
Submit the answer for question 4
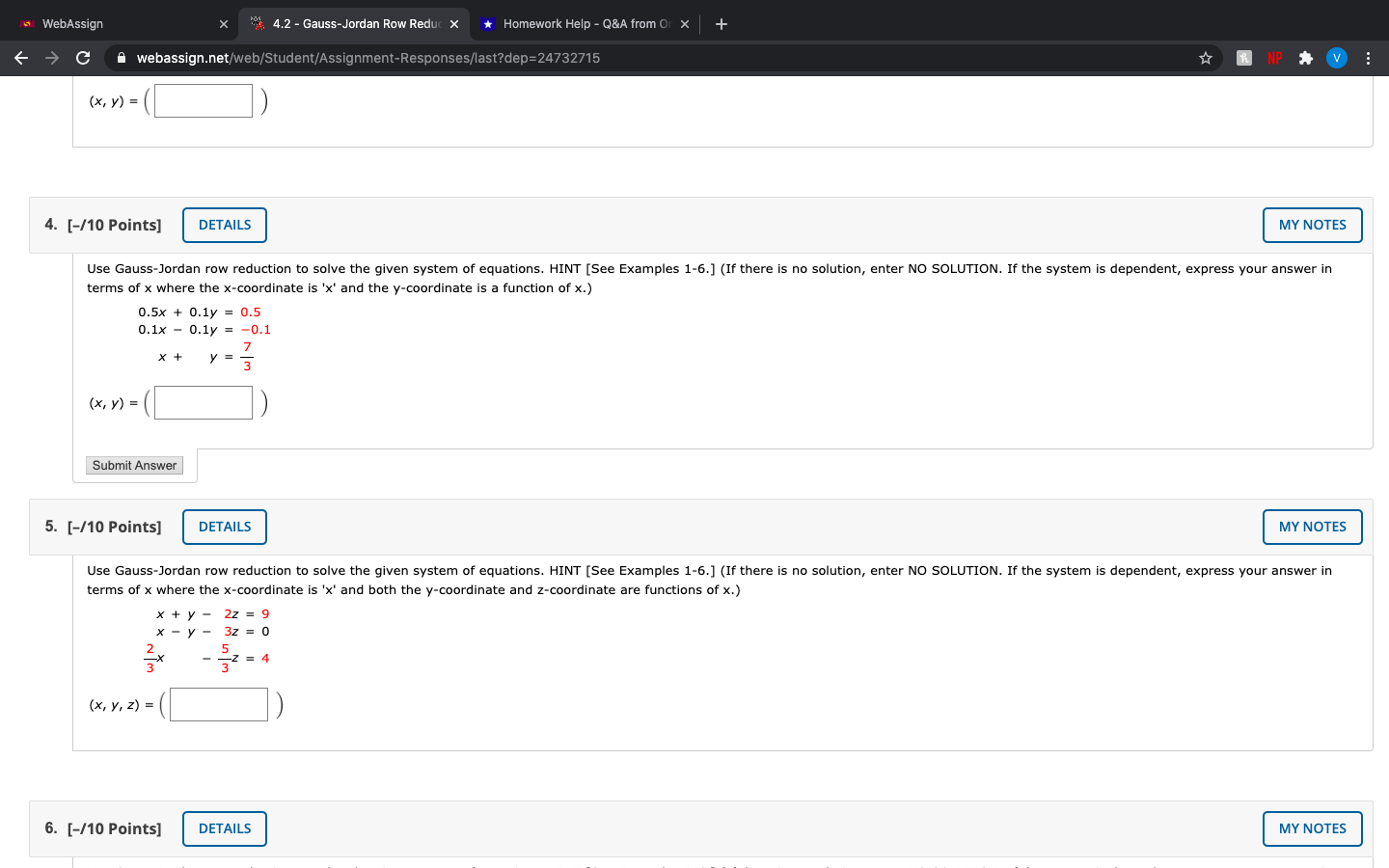(135, 465)
